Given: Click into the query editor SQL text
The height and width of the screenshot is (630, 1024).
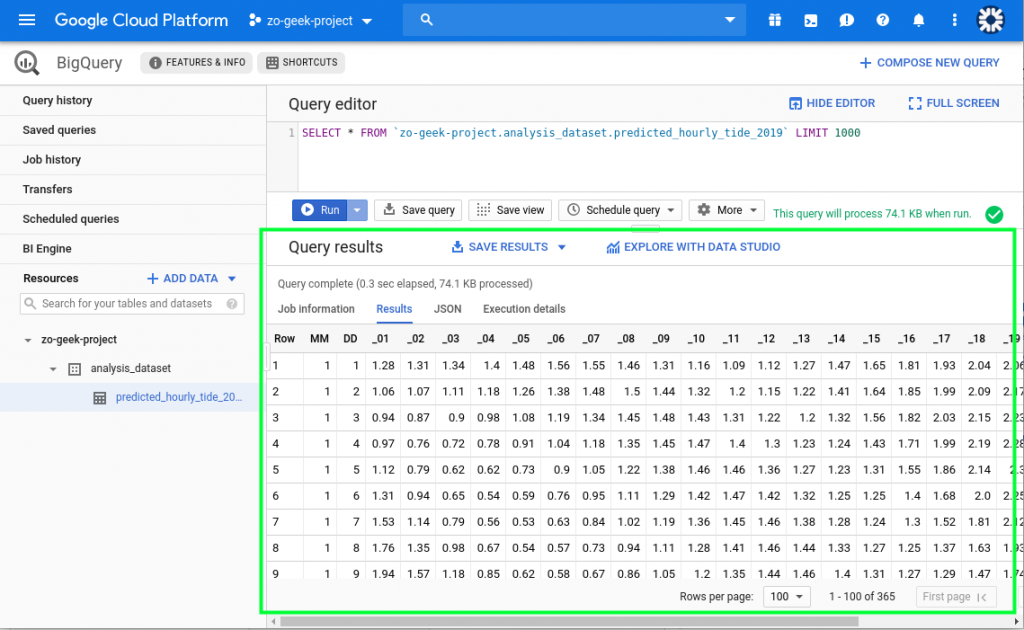Looking at the screenshot, I should pos(581,133).
